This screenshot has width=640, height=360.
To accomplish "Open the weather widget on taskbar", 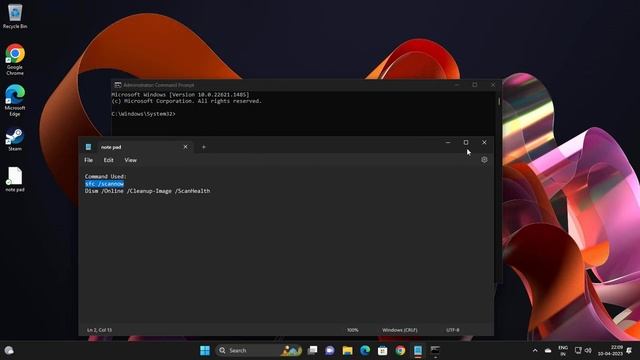I will (x=9, y=350).
